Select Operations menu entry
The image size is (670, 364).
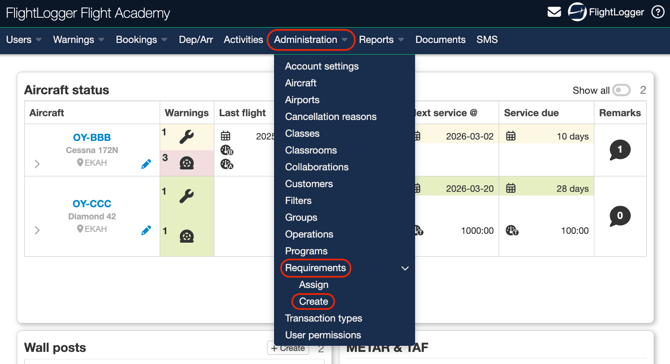pyautogui.click(x=309, y=234)
